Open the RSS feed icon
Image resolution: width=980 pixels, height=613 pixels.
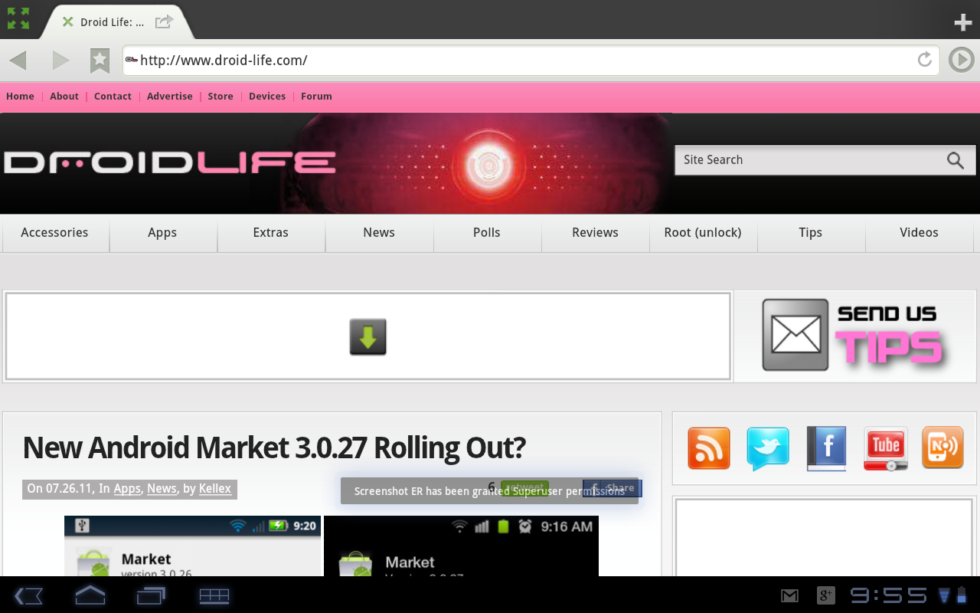point(709,448)
